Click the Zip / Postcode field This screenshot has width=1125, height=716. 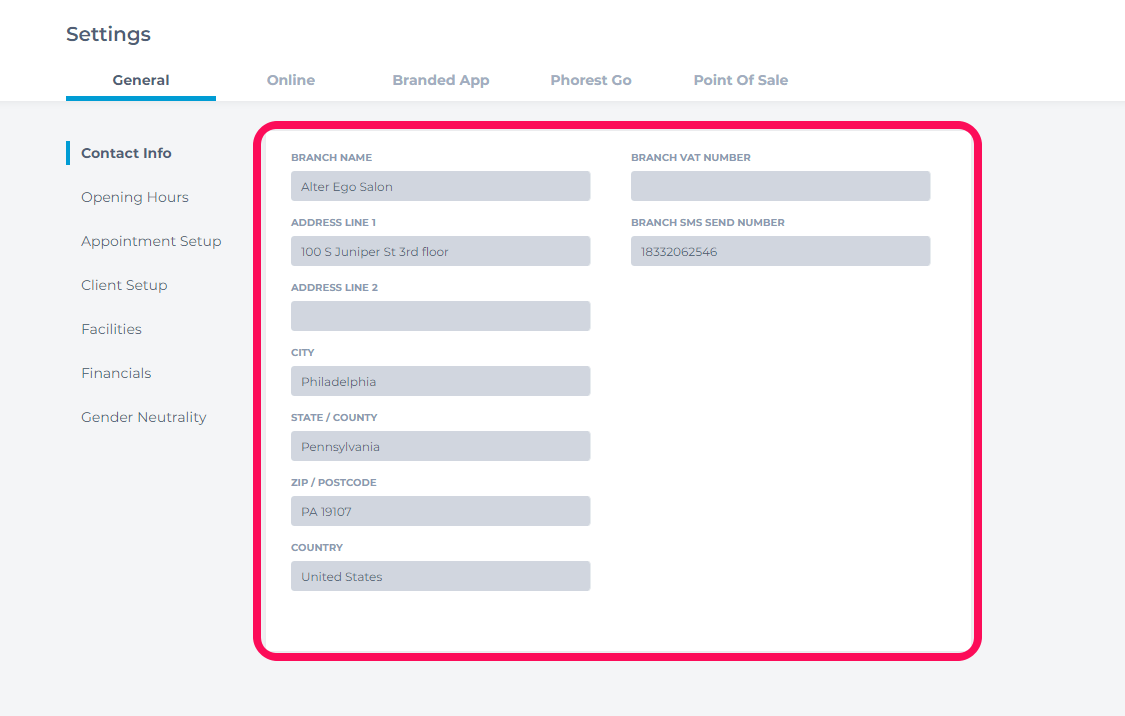tap(440, 511)
